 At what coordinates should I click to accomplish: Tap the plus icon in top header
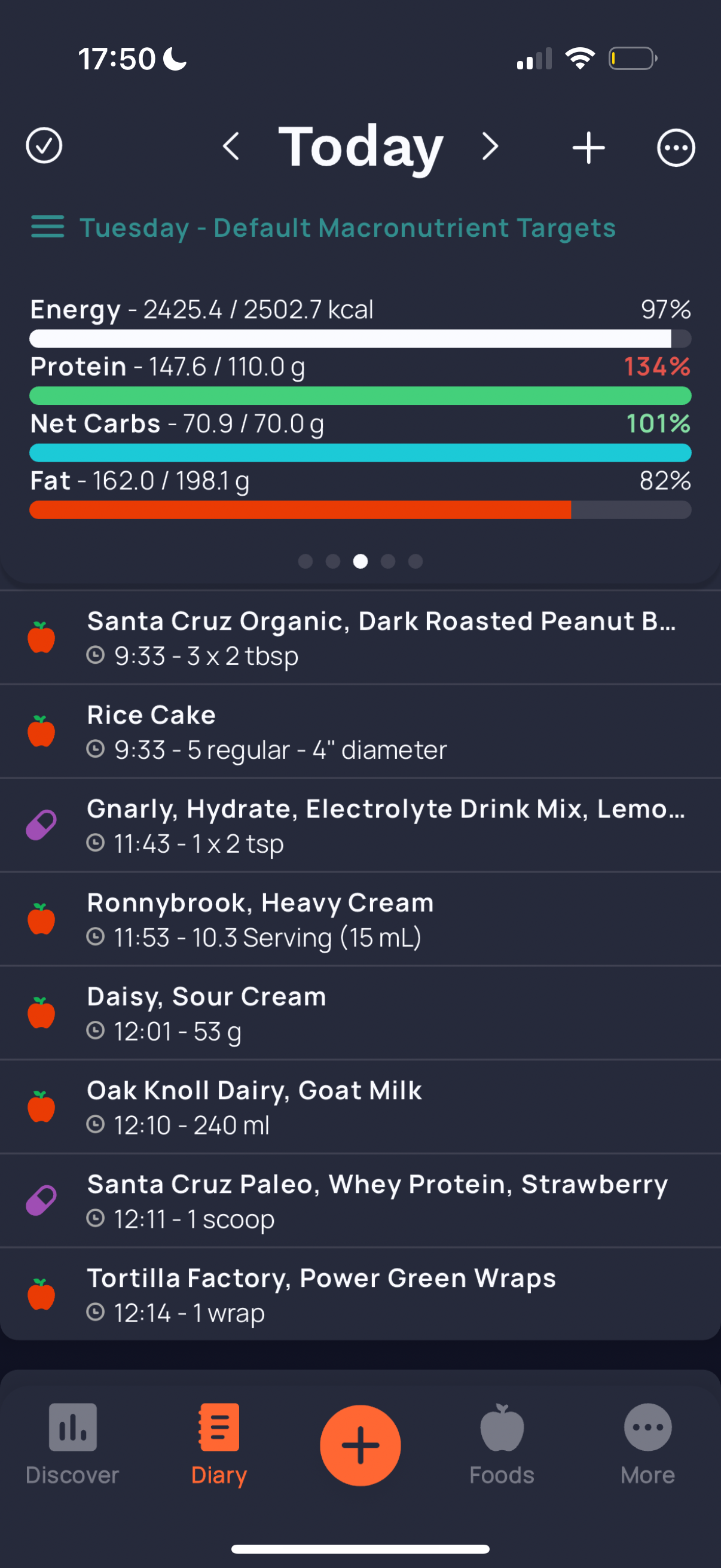pyautogui.click(x=588, y=147)
